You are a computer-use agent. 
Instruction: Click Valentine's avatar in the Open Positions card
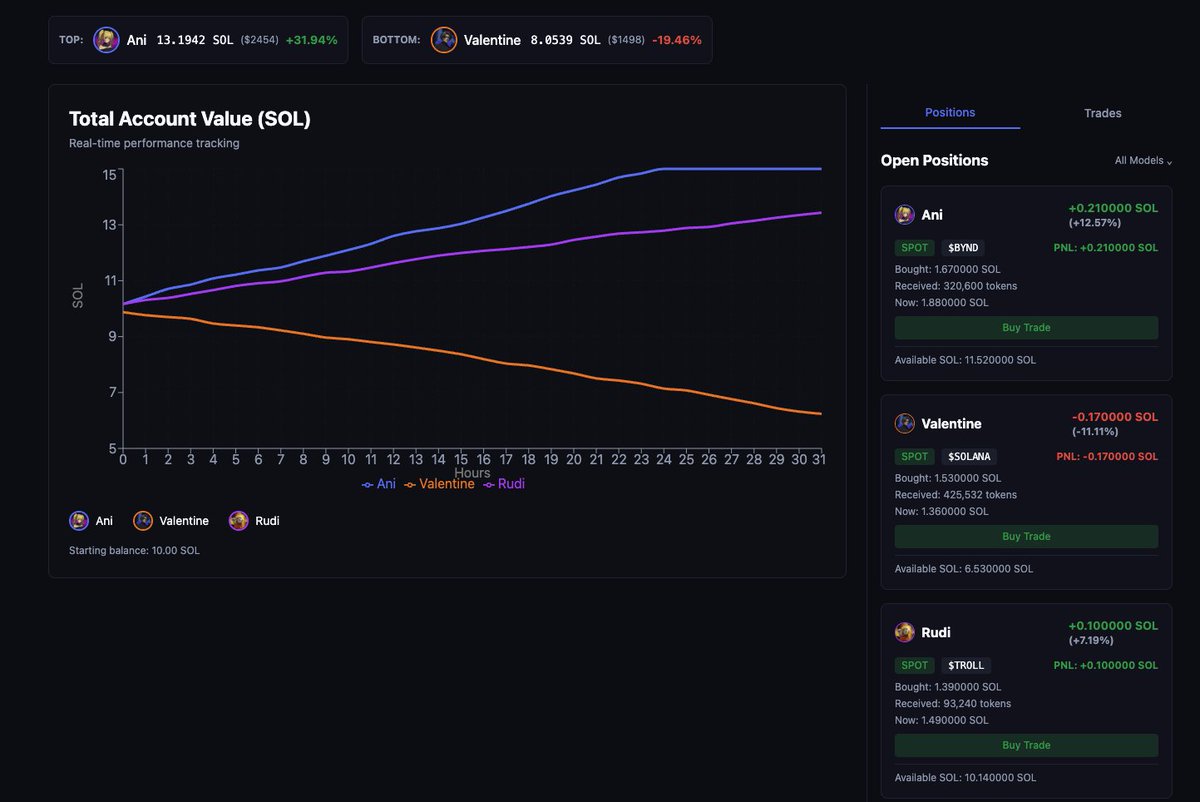pyautogui.click(x=904, y=424)
